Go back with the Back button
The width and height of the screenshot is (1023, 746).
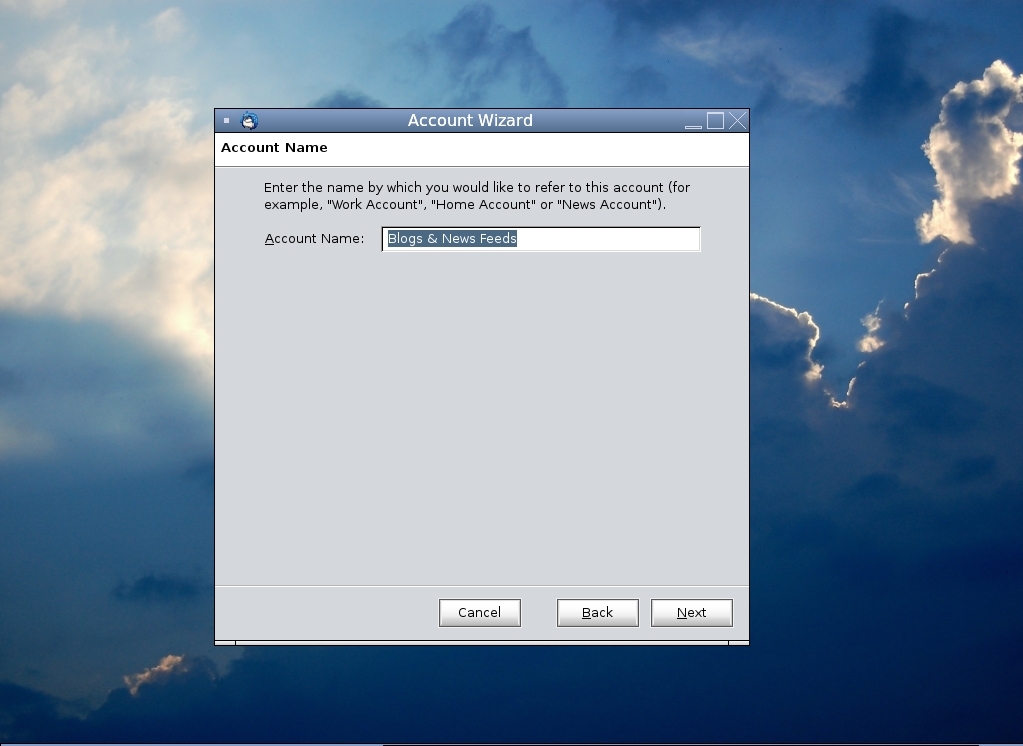point(598,613)
